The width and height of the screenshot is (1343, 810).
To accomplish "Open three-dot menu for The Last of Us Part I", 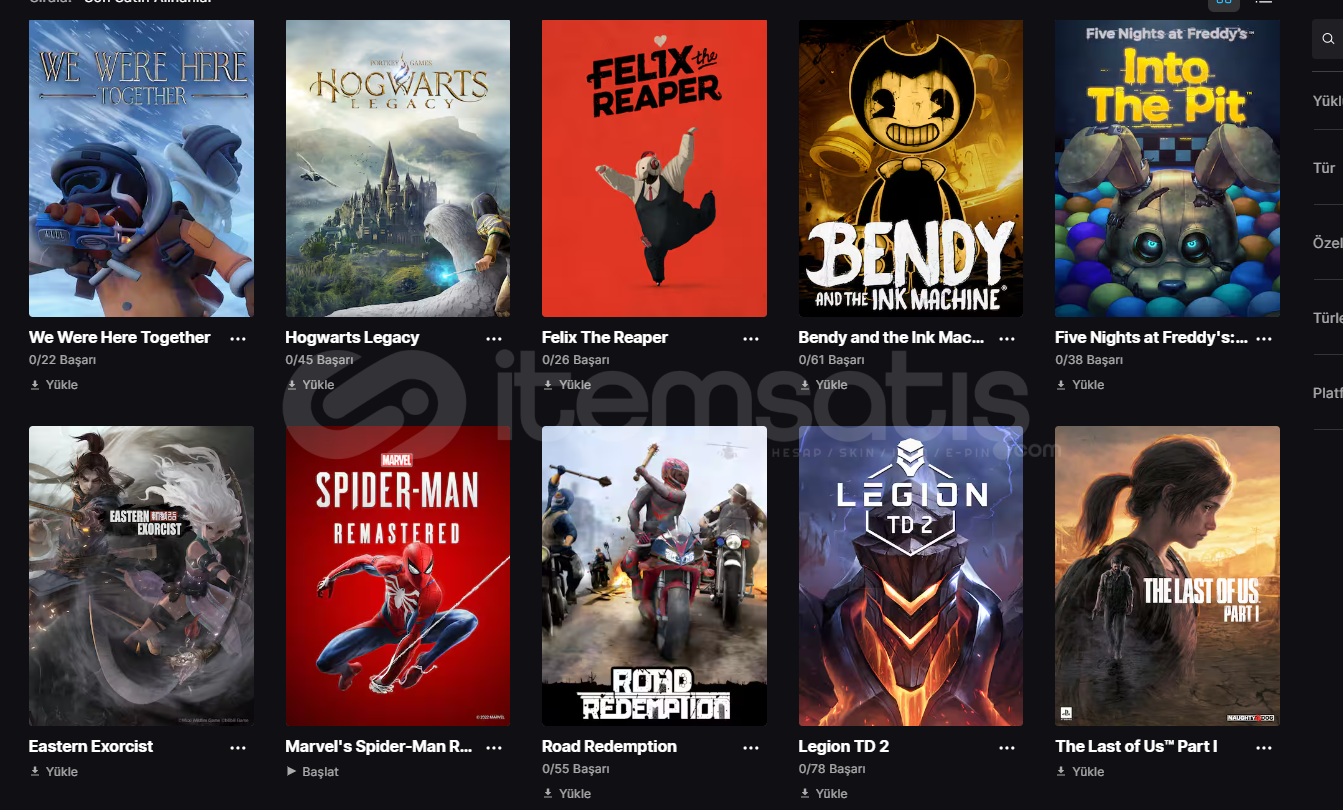I will 1264,748.
